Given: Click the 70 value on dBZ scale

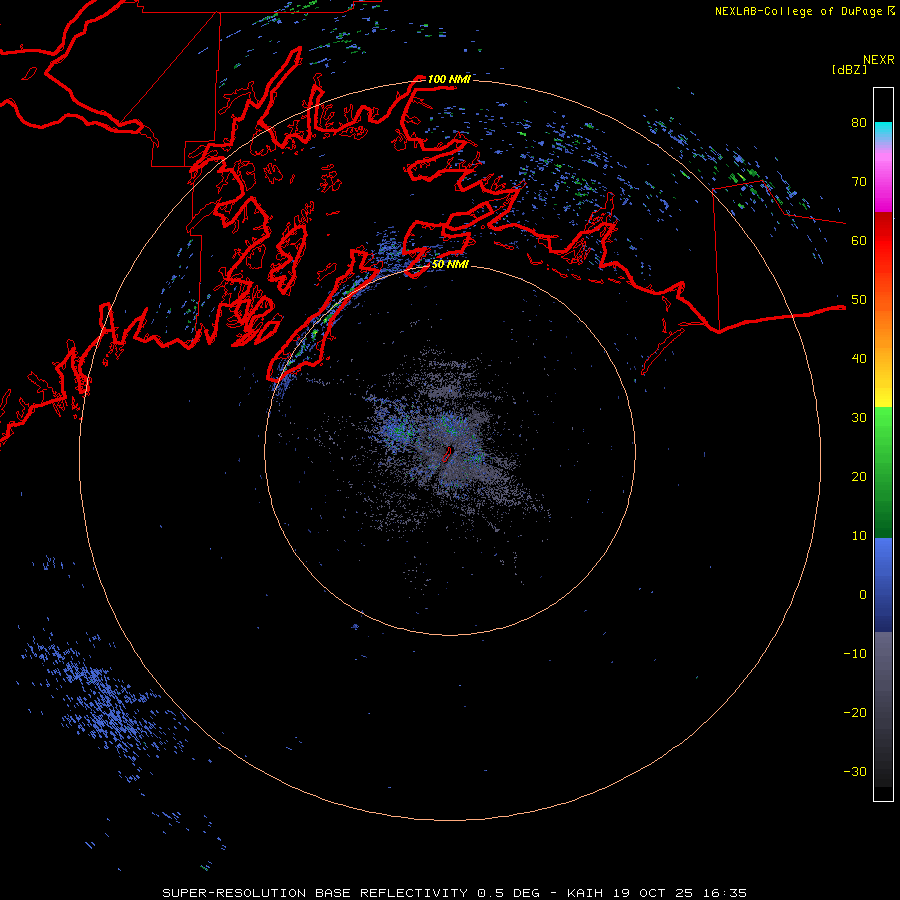Looking at the screenshot, I should coord(859,181).
